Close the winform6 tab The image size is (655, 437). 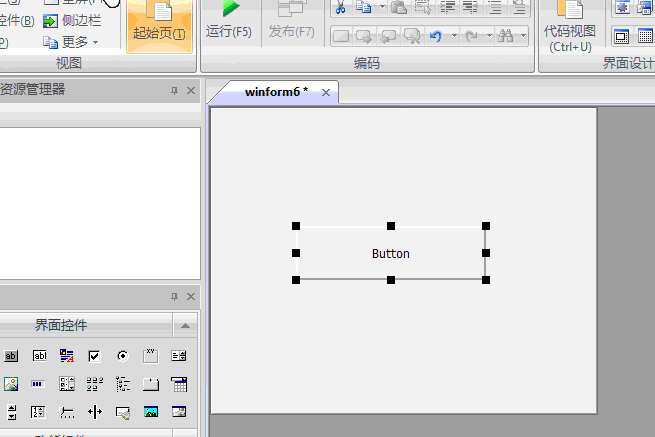click(326, 92)
